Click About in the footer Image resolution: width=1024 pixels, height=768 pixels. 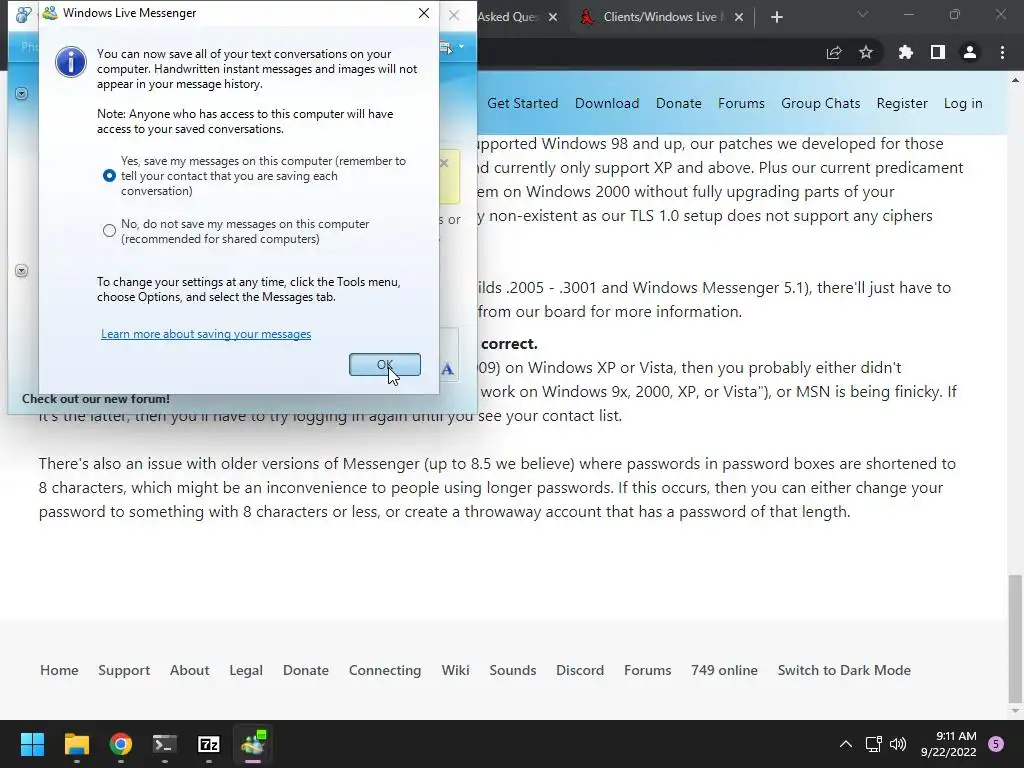click(189, 670)
